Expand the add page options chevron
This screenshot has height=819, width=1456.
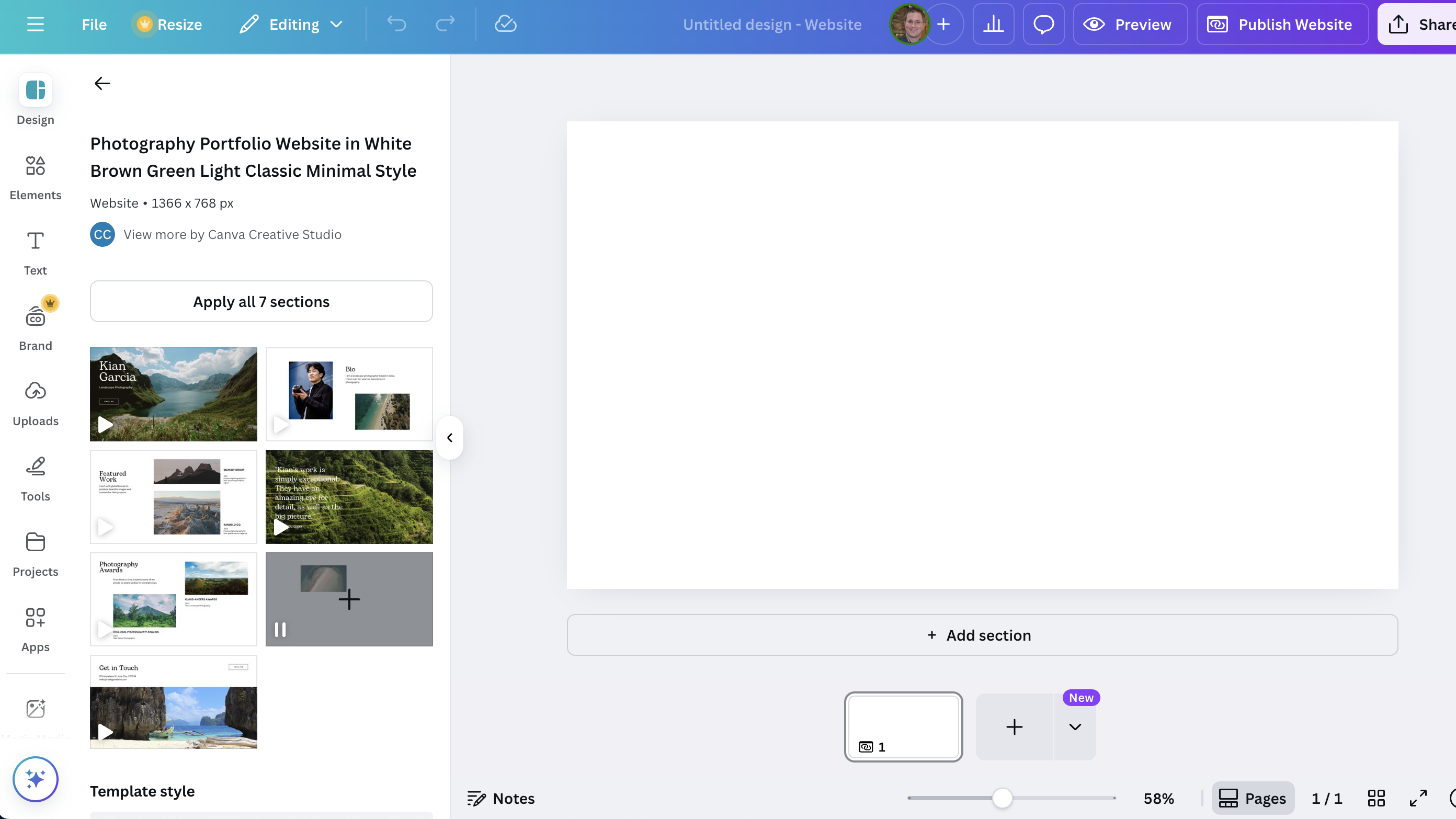click(1075, 727)
